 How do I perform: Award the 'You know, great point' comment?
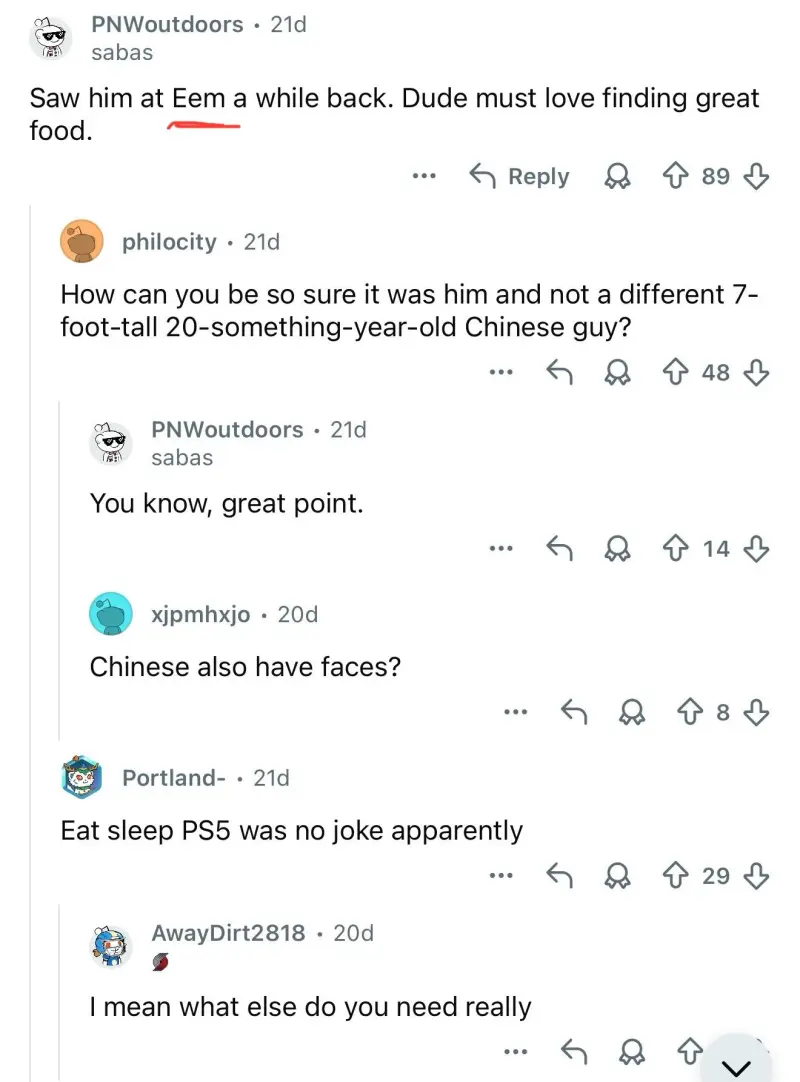coord(615,548)
